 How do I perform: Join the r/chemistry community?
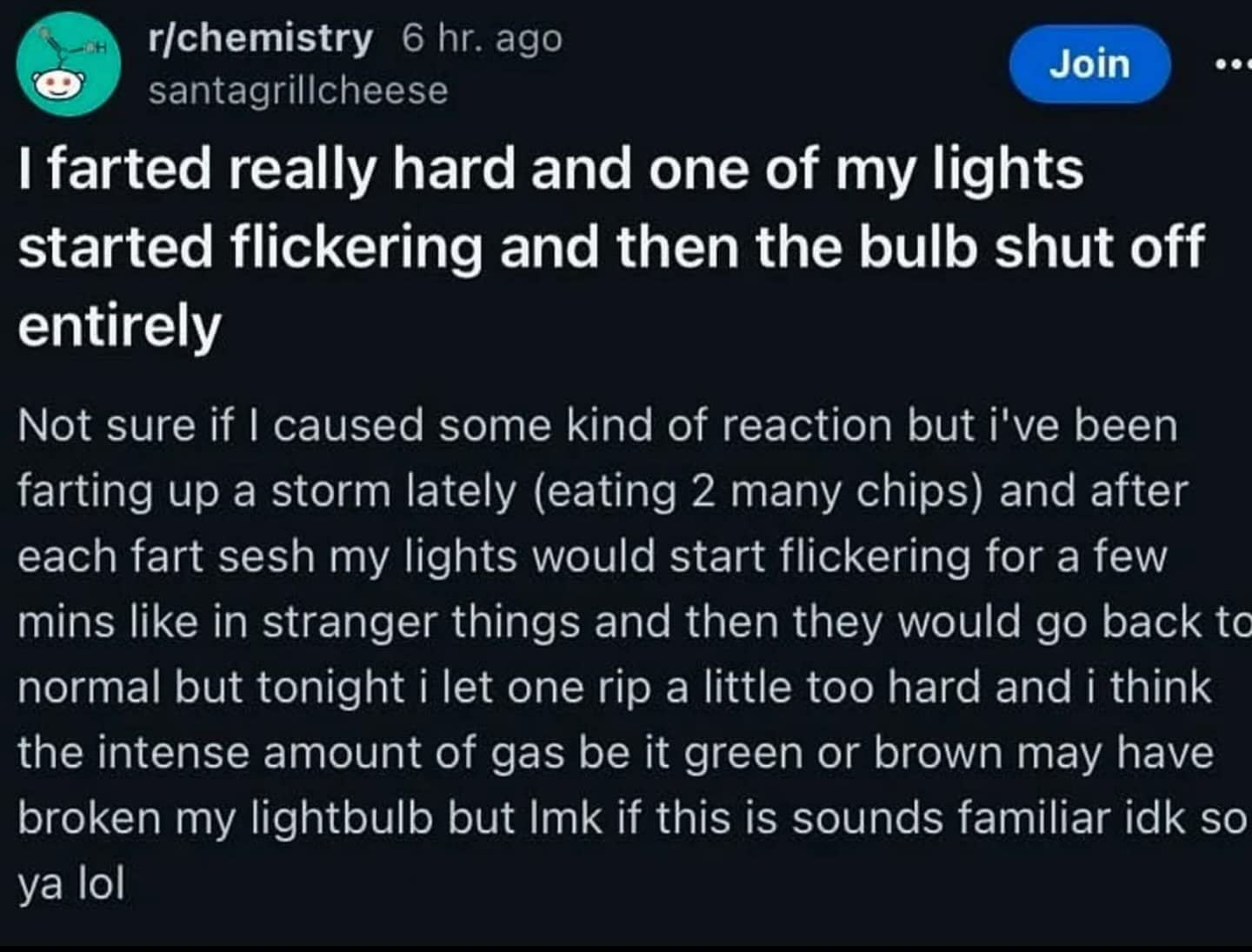click(x=1089, y=65)
